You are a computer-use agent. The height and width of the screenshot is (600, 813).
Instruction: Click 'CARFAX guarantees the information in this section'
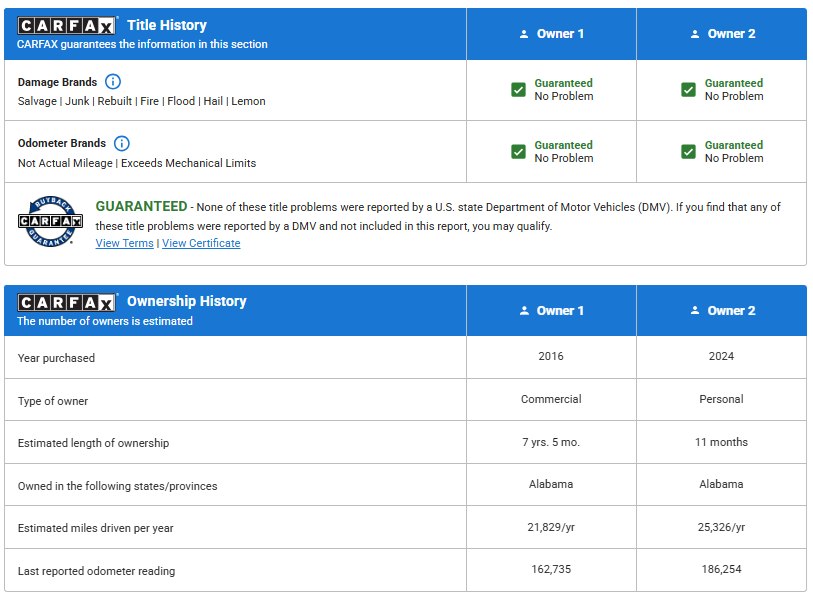point(142,44)
